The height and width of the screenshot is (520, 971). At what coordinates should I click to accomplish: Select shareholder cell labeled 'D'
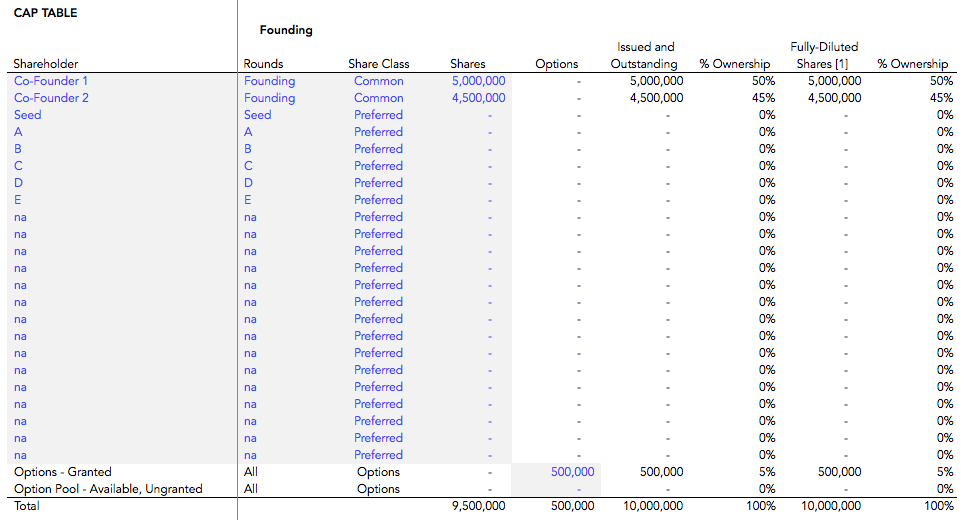coord(18,183)
